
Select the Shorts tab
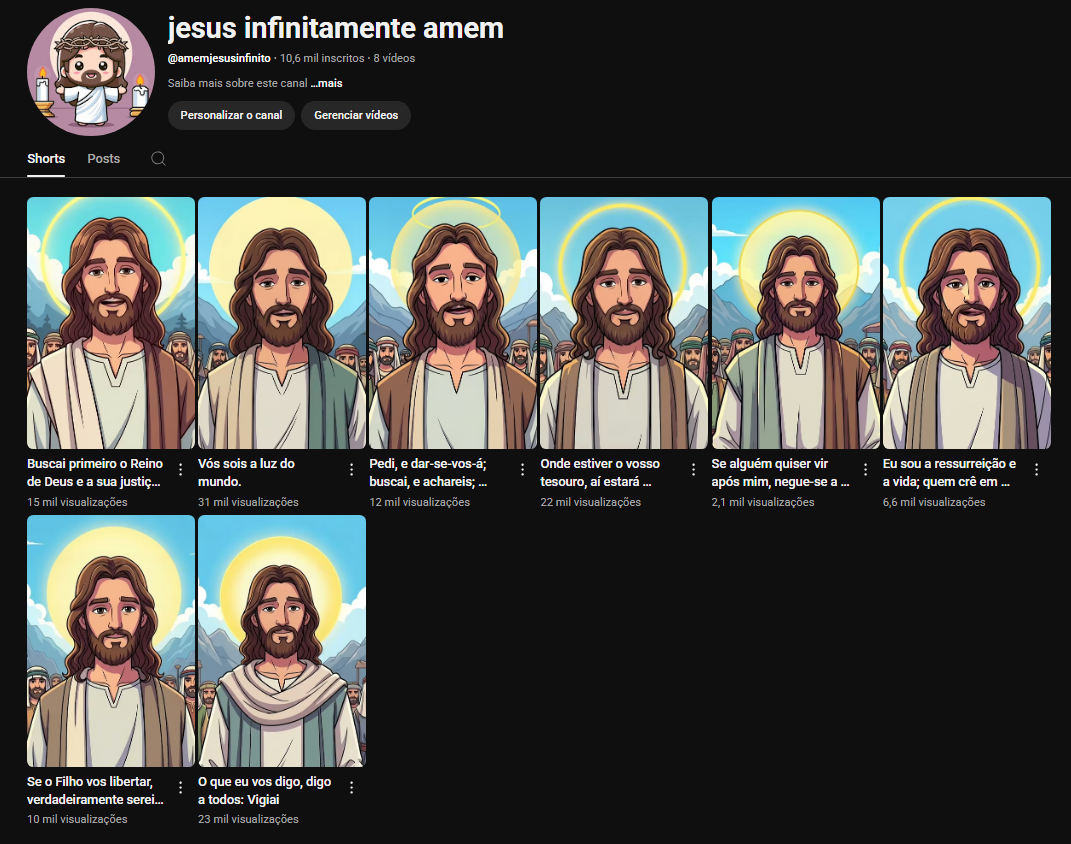(46, 158)
